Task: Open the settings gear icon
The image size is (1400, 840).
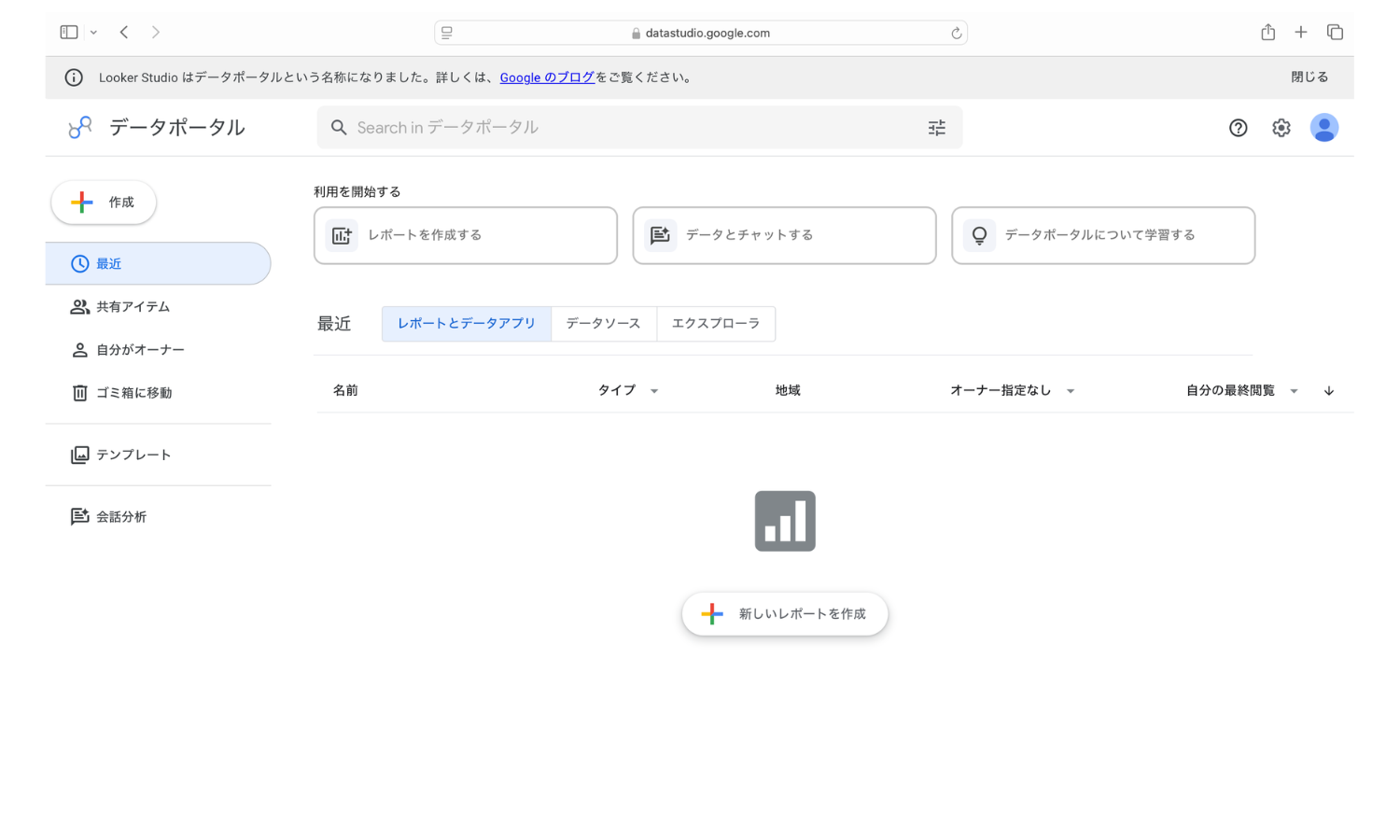Action: pos(1281,128)
